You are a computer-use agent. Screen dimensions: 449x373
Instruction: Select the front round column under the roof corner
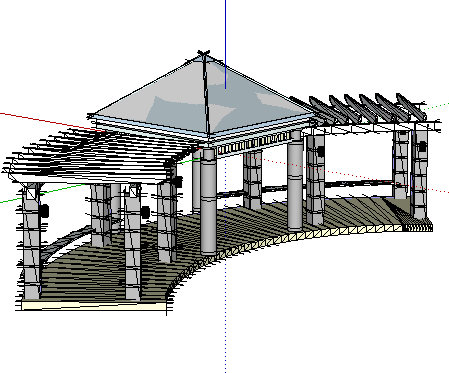(209, 202)
